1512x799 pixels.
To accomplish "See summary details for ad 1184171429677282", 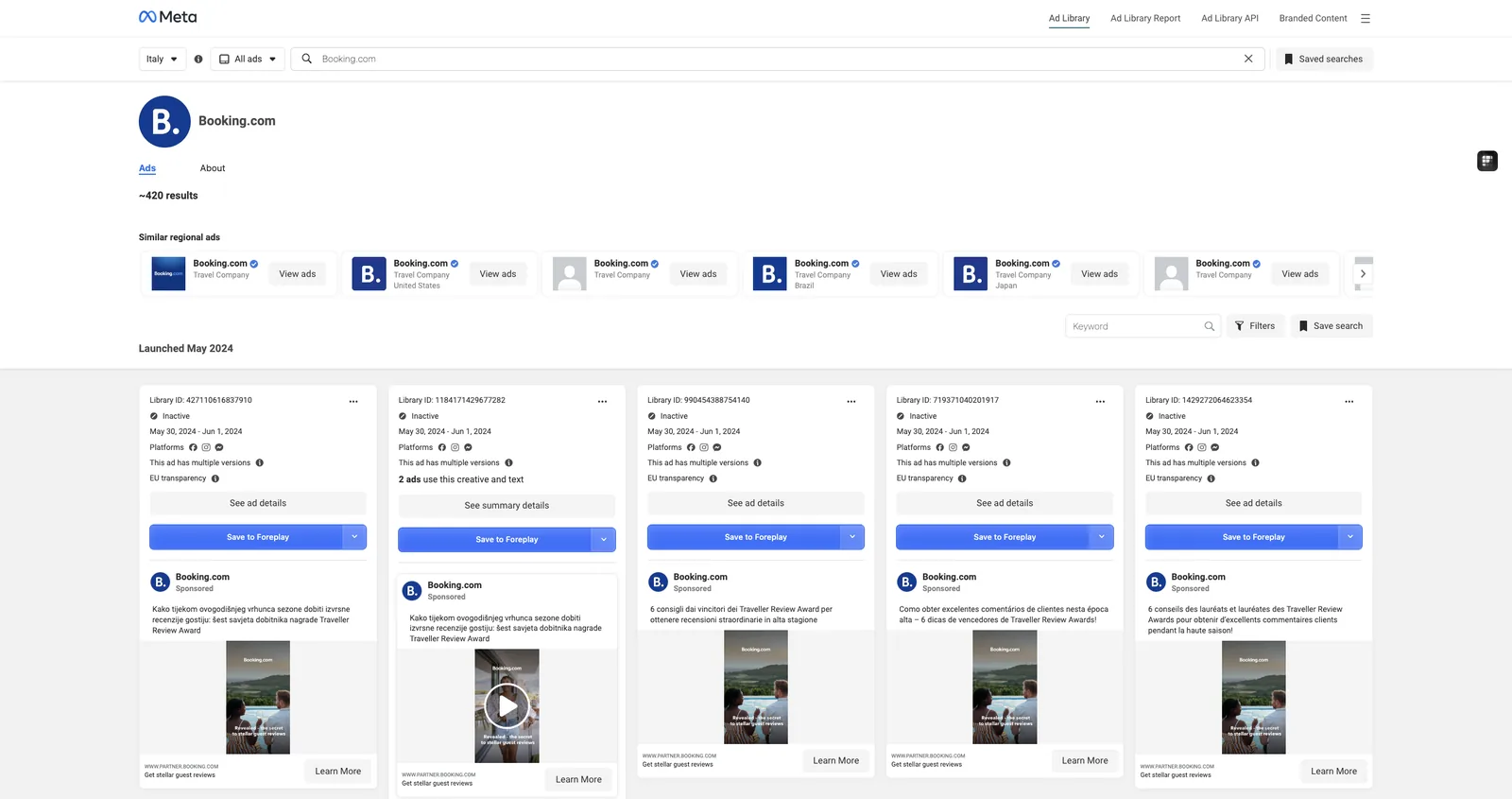I will point(507,506).
